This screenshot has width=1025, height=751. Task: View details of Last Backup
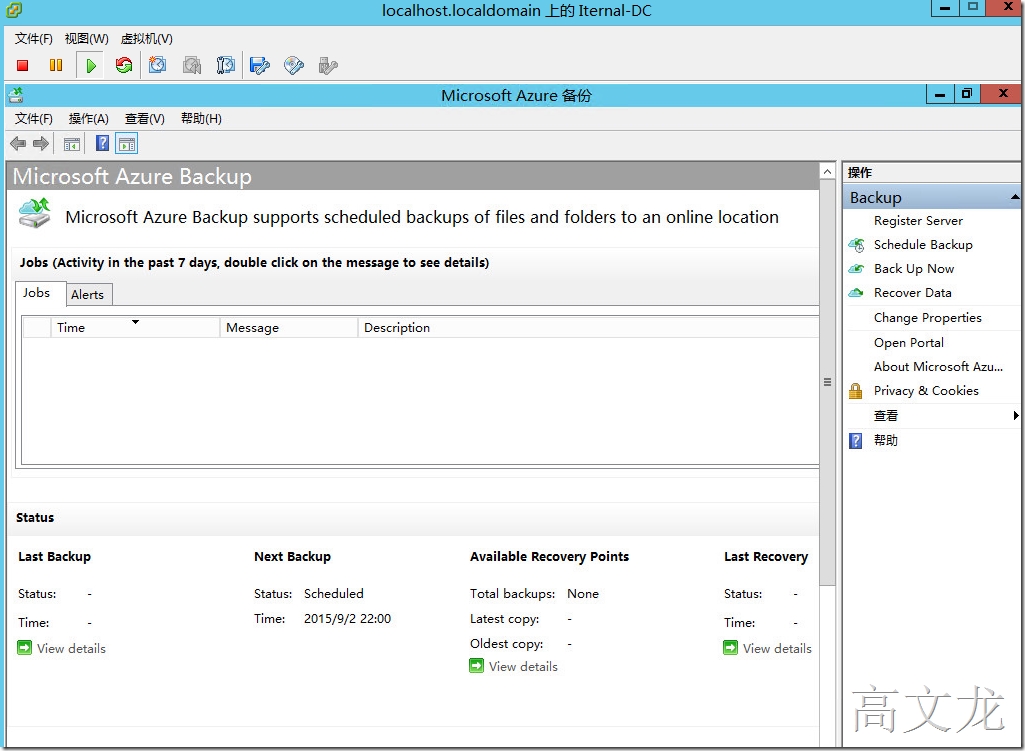tap(71, 648)
